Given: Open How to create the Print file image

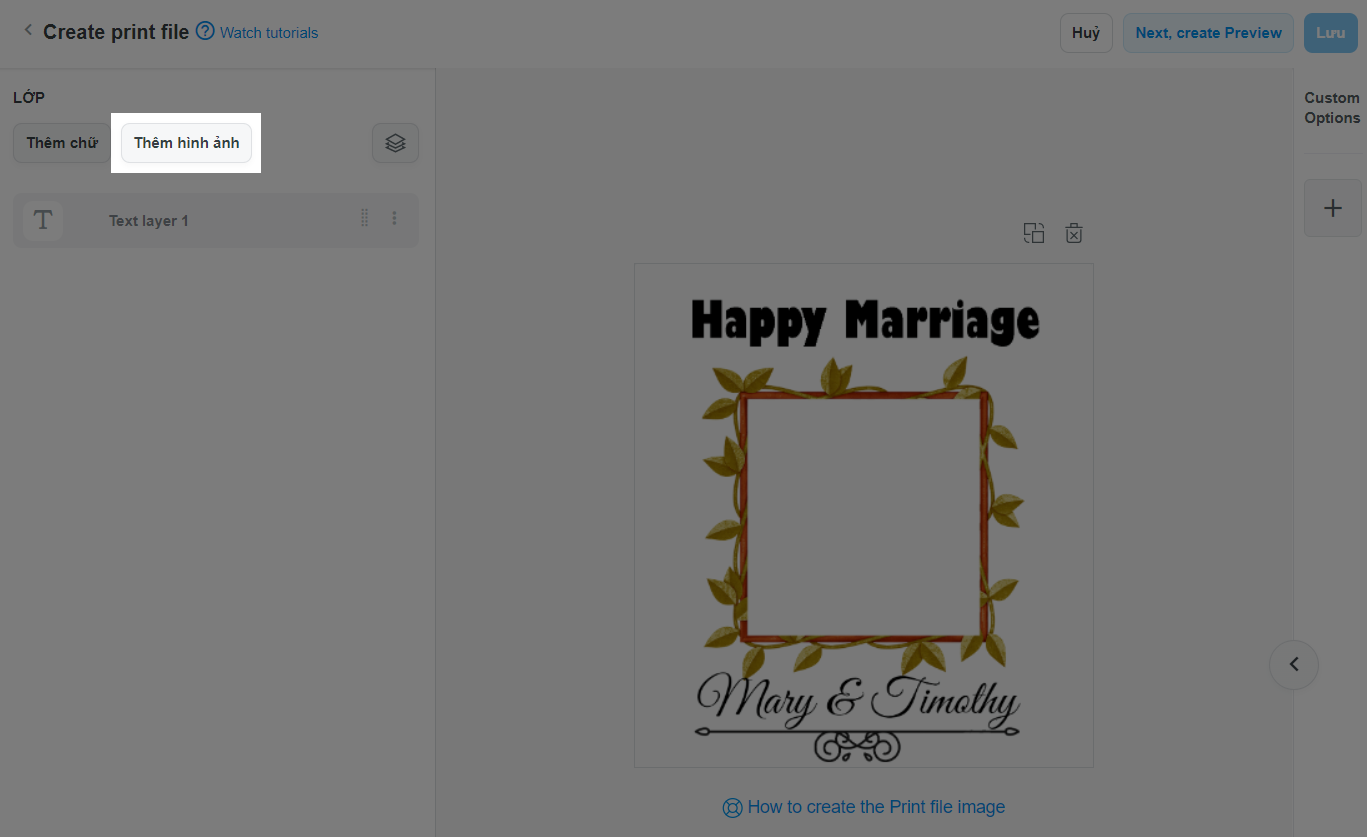Looking at the screenshot, I should (x=876, y=807).
